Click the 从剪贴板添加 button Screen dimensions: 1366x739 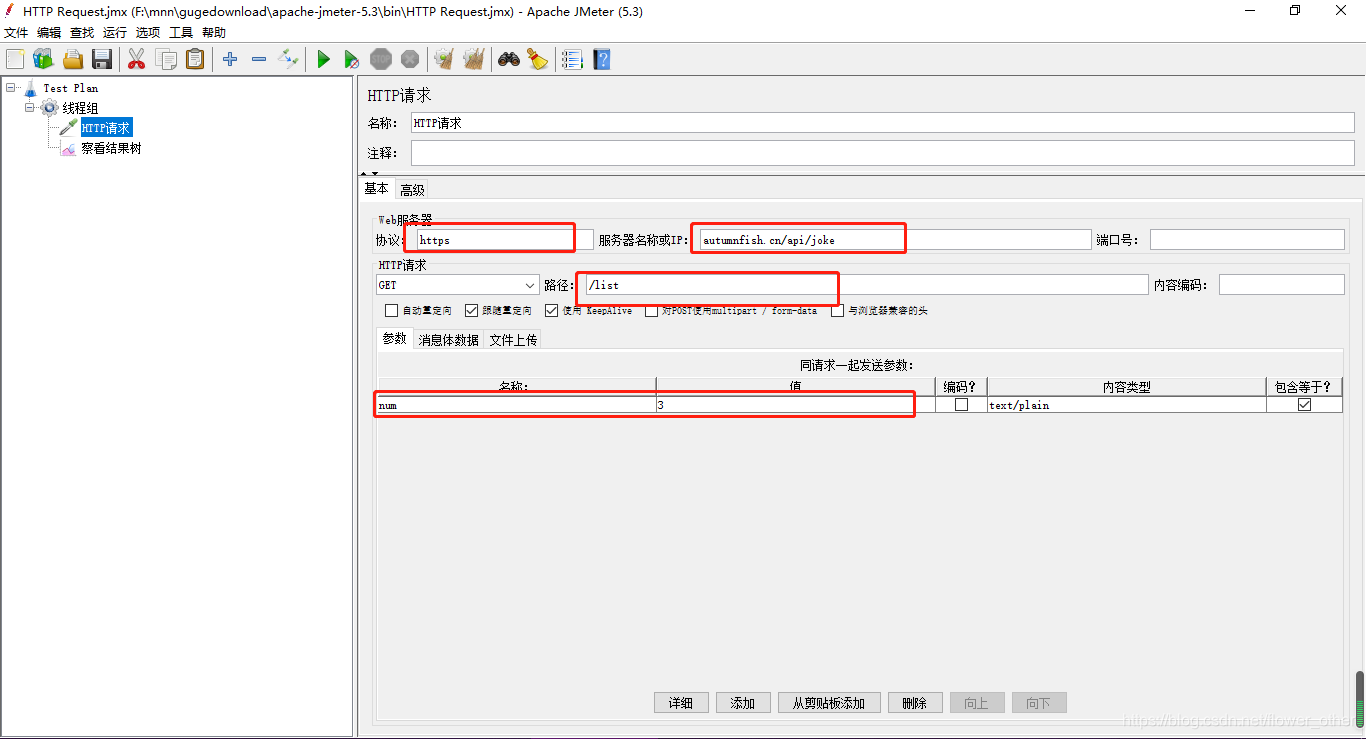[x=829, y=703]
